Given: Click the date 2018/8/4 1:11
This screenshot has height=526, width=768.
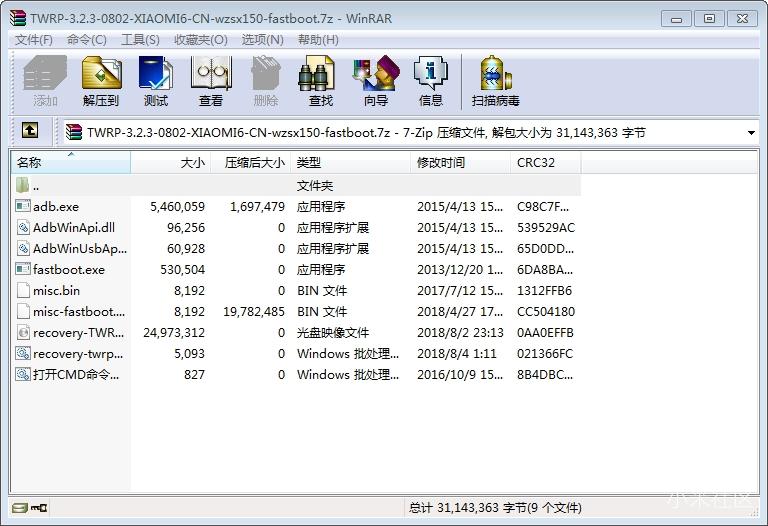Looking at the screenshot, I should coord(457,354).
